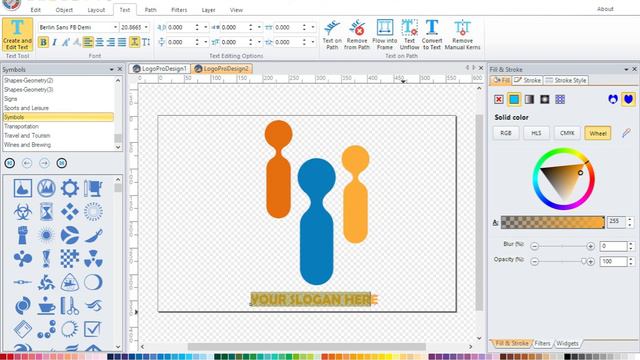Align text right
Screen dimensions: 640x360
pos(111,42)
